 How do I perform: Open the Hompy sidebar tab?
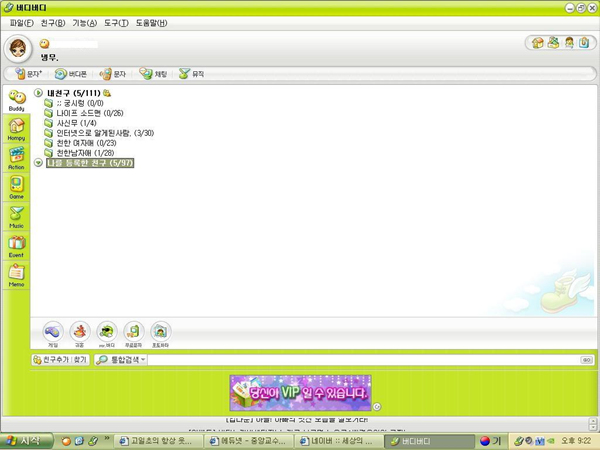click(16, 129)
